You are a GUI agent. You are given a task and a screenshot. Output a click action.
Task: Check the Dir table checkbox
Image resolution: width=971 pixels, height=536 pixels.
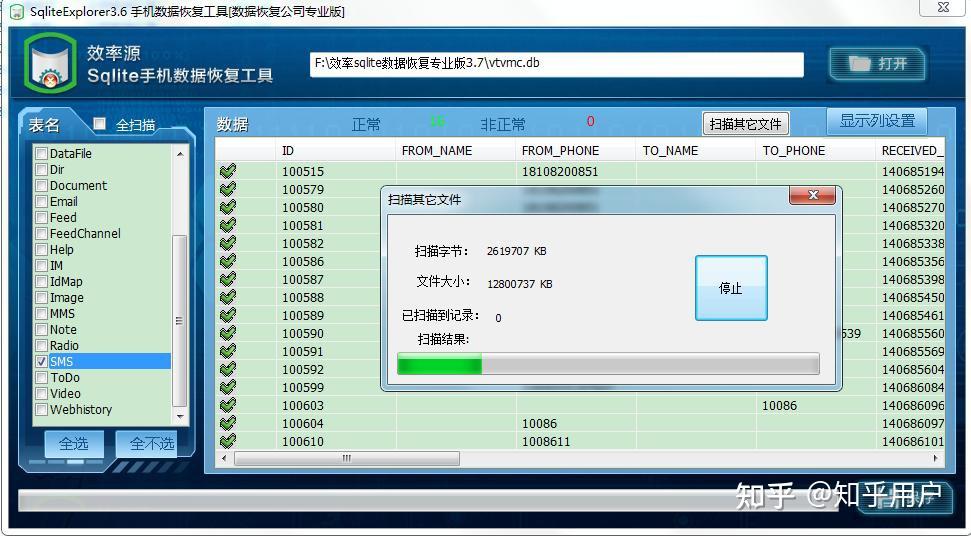[x=41, y=169]
